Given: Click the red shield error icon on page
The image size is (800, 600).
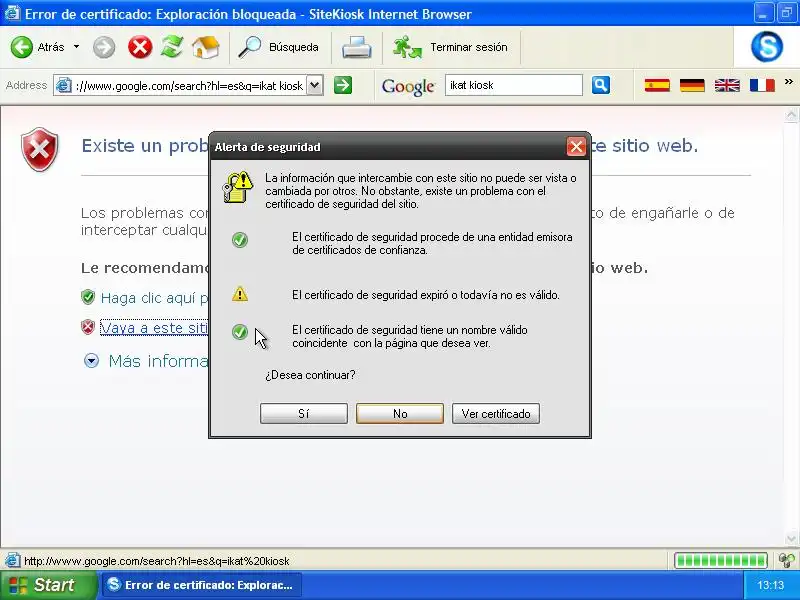Looking at the screenshot, I should point(40,149).
